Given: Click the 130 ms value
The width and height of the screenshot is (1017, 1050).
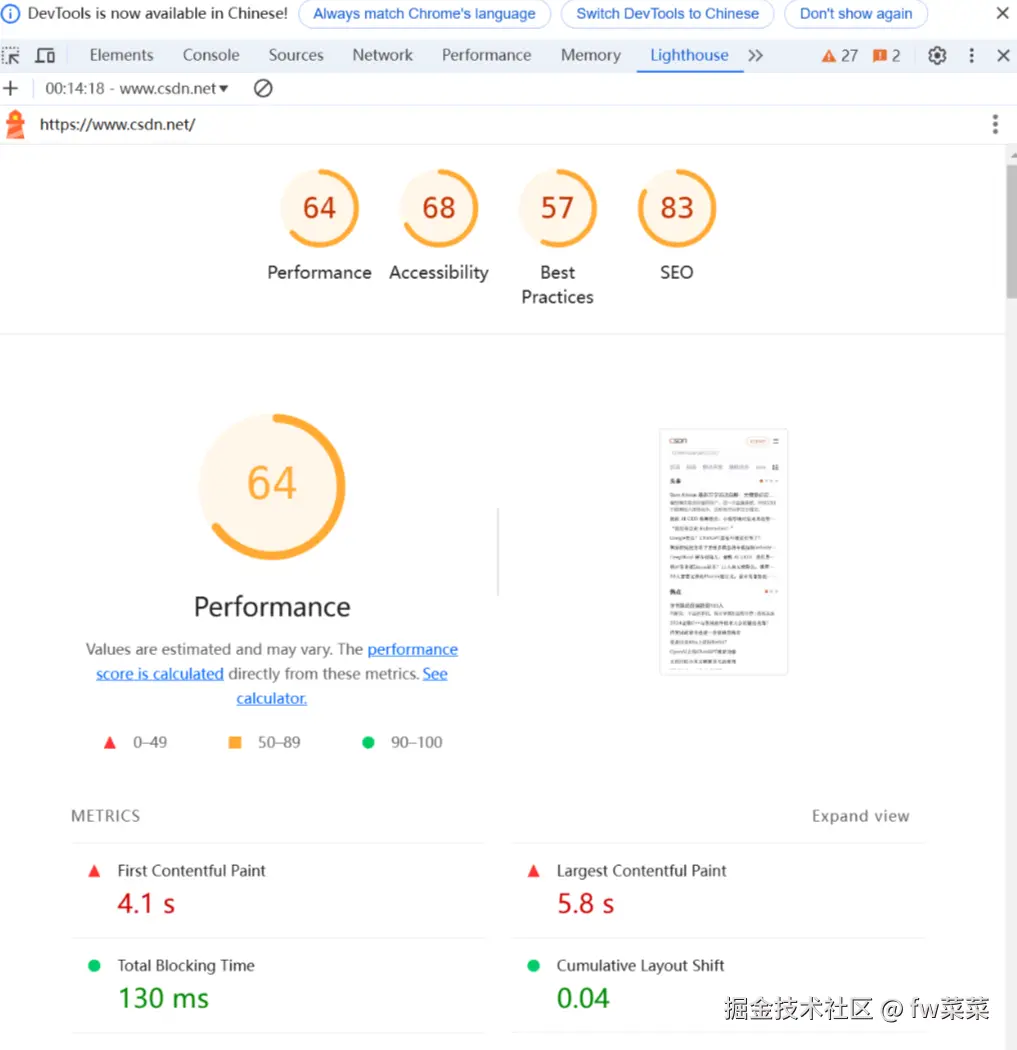Looking at the screenshot, I should (163, 998).
